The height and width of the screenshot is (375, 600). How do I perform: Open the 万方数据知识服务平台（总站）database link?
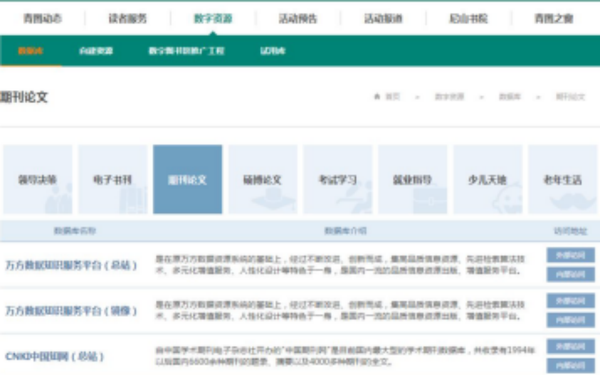point(71,265)
